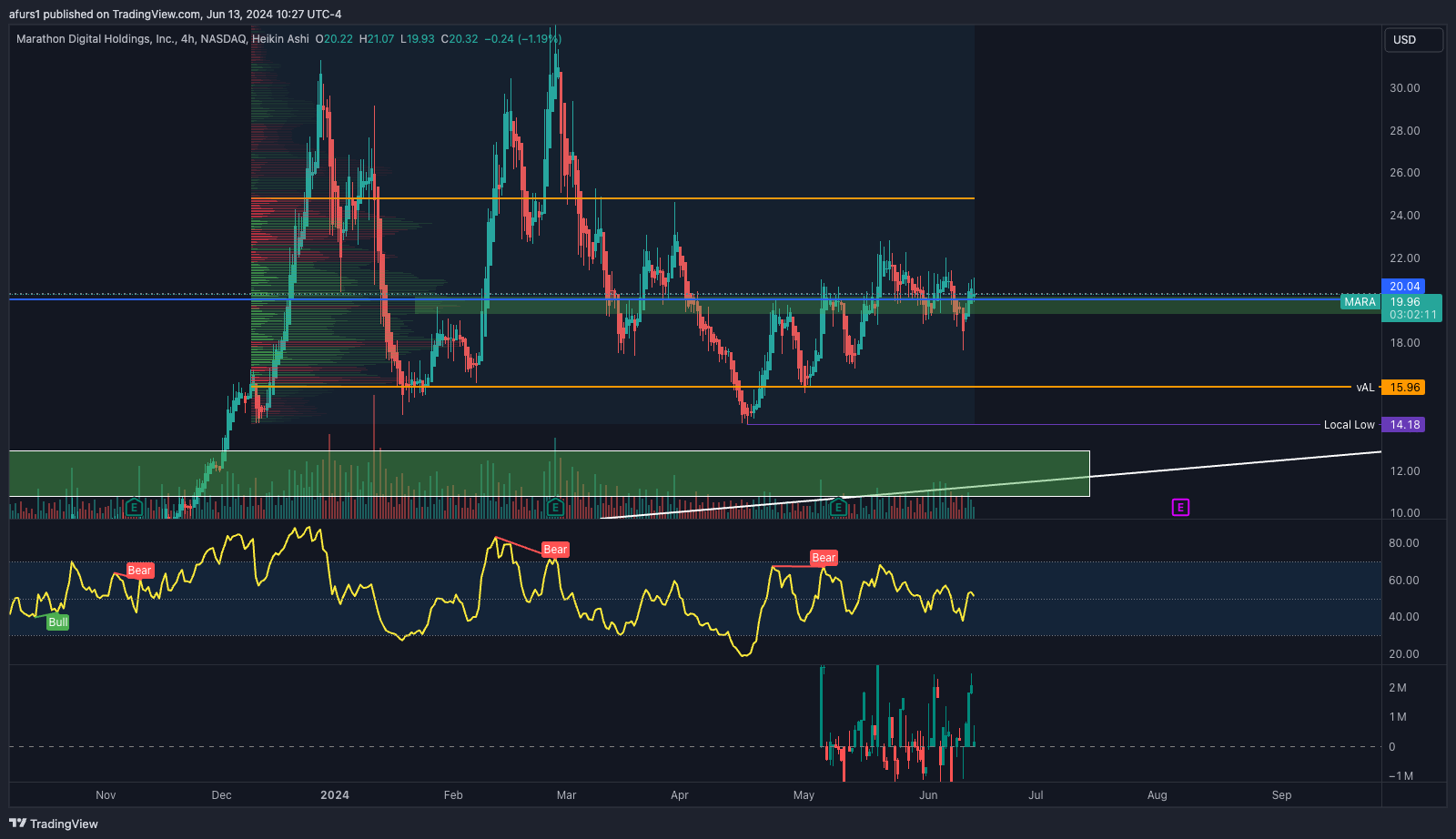Click the Mar label on time axis
The width and height of the screenshot is (1456, 839).
(566, 795)
